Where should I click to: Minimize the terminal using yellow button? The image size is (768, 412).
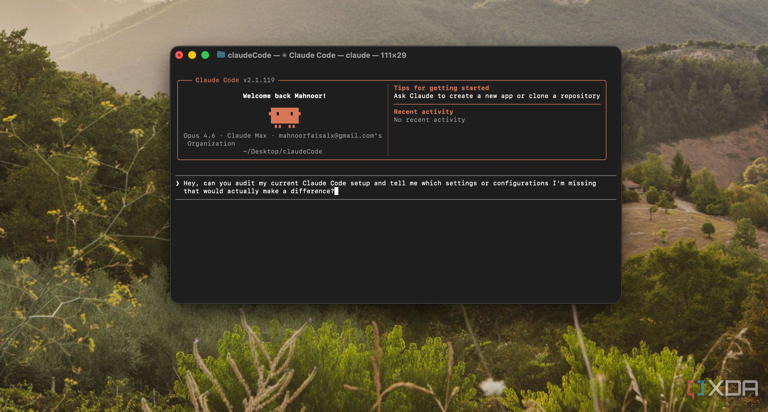click(193, 55)
